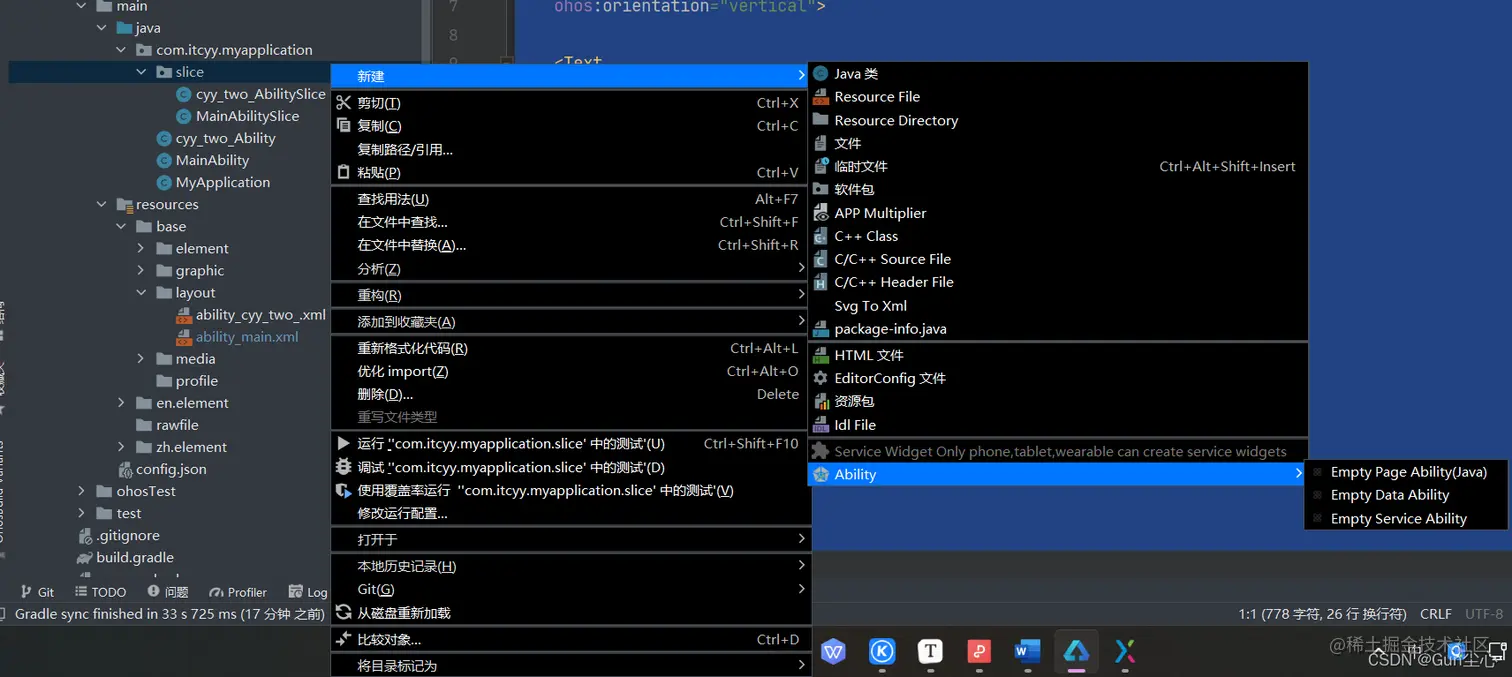1512x677 pixels.
Task: Click UTF-8 encoding in status bar
Action: (1483, 614)
